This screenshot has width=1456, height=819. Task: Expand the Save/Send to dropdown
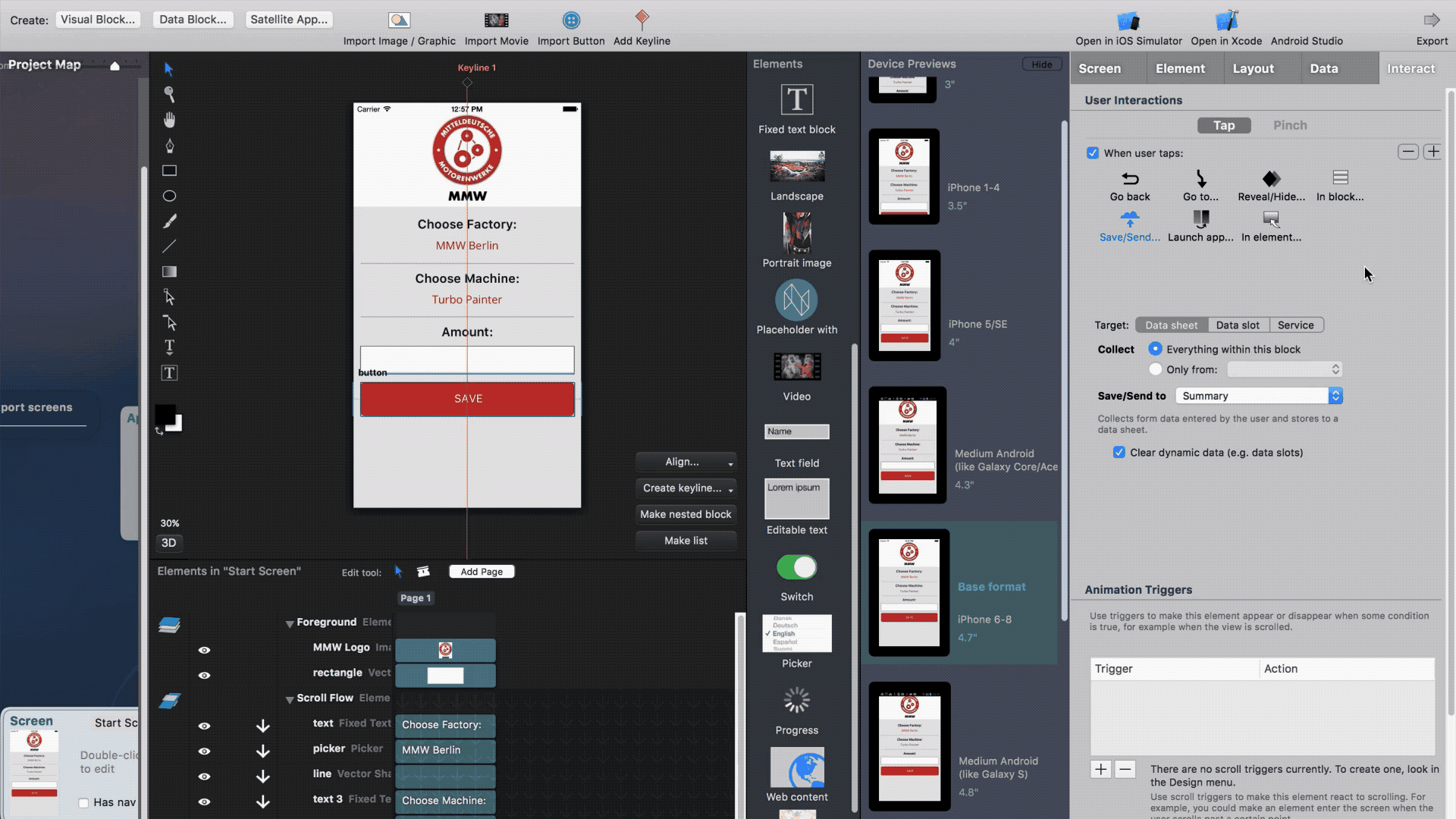pyautogui.click(x=1334, y=395)
